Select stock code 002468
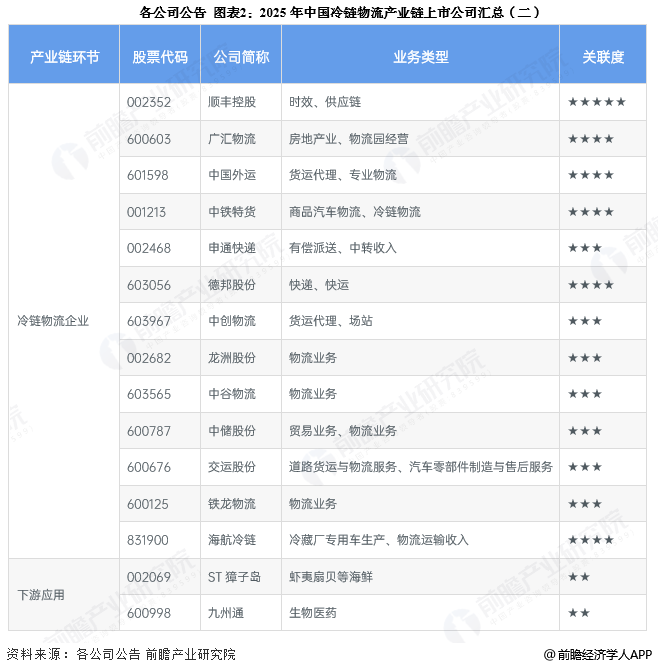The image size is (658, 666). click(x=149, y=248)
